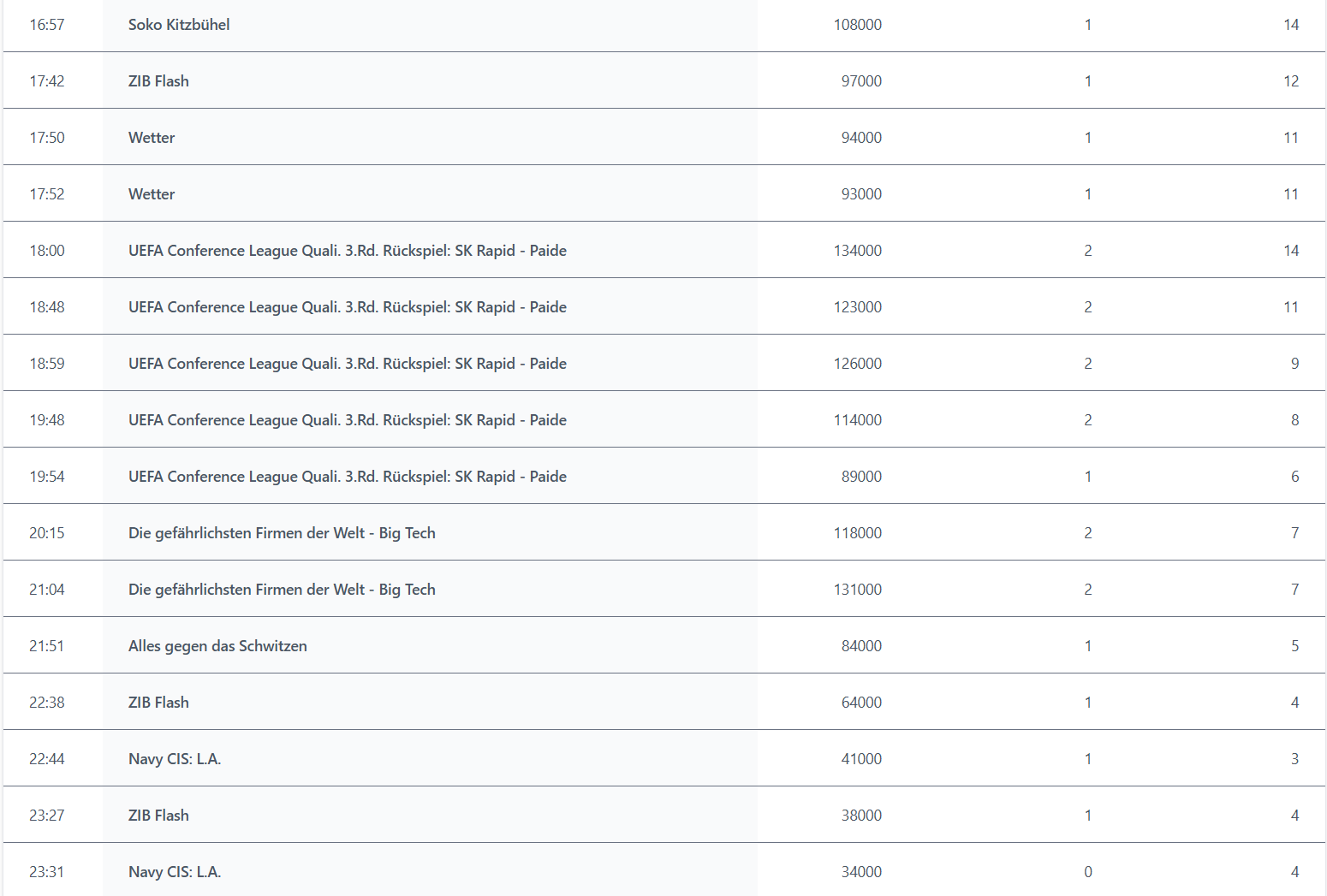Click the 131000 viewer count value
The width and height of the screenshot is (1327, 896).
(858, 590)
